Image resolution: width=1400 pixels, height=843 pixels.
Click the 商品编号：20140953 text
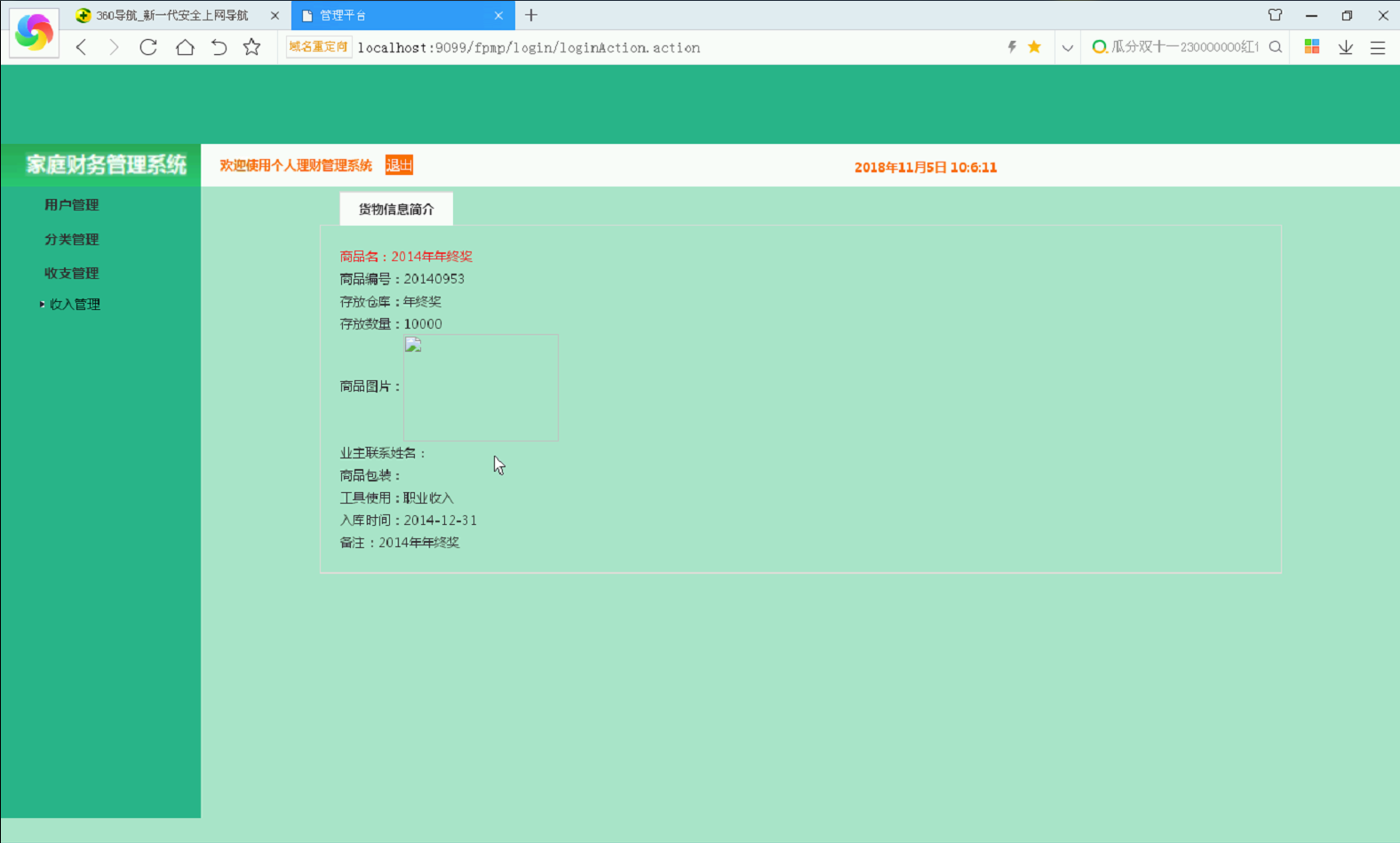[402, 279]
